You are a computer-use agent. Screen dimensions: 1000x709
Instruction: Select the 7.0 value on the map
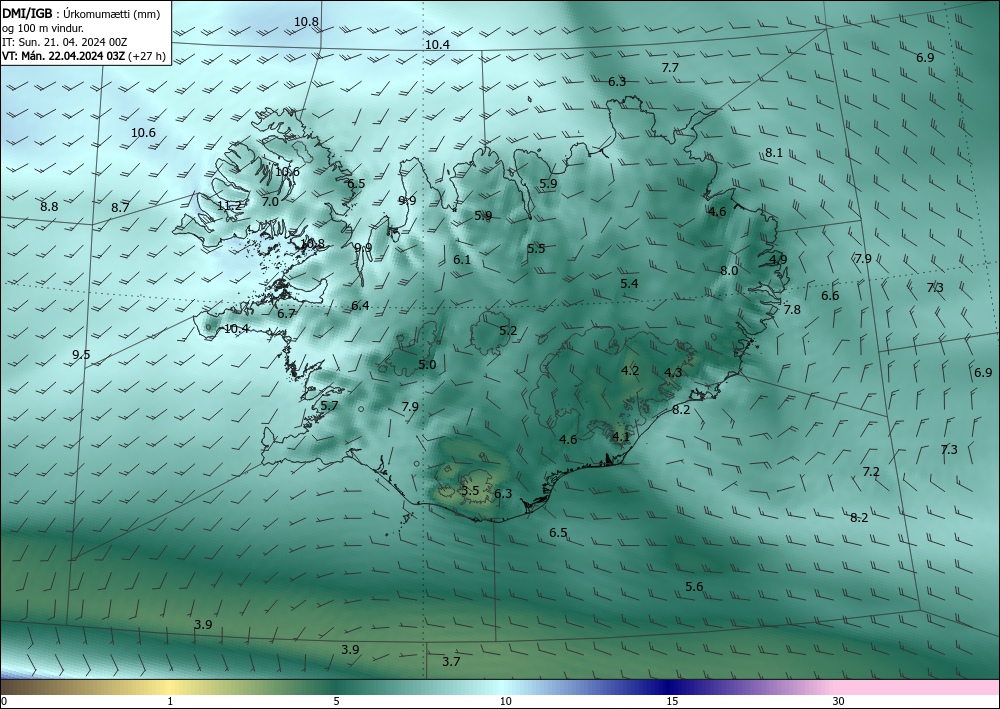coord(270,201)
